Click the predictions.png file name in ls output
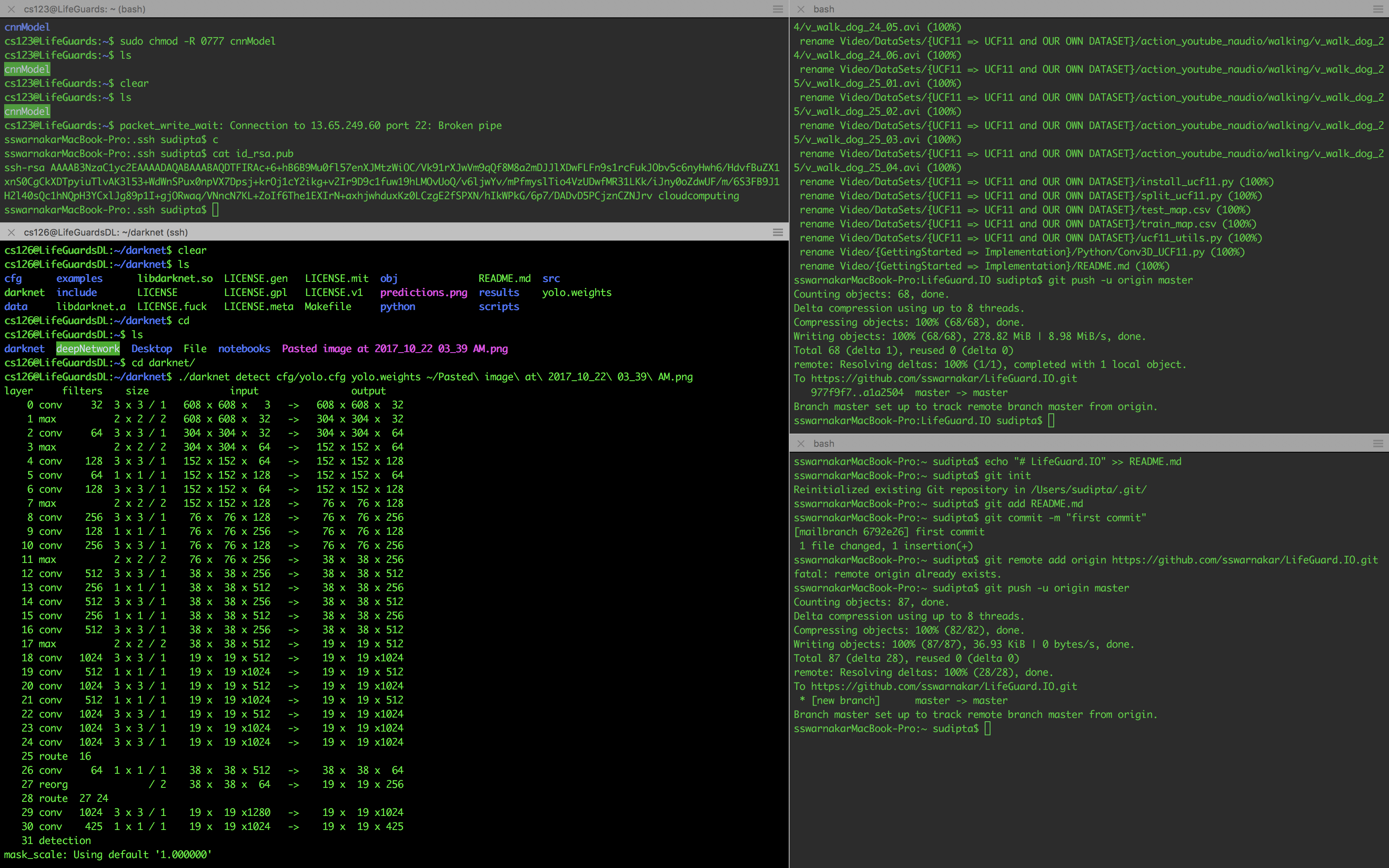The height and width of the screenshot is (868, 1389). [424, 293]
